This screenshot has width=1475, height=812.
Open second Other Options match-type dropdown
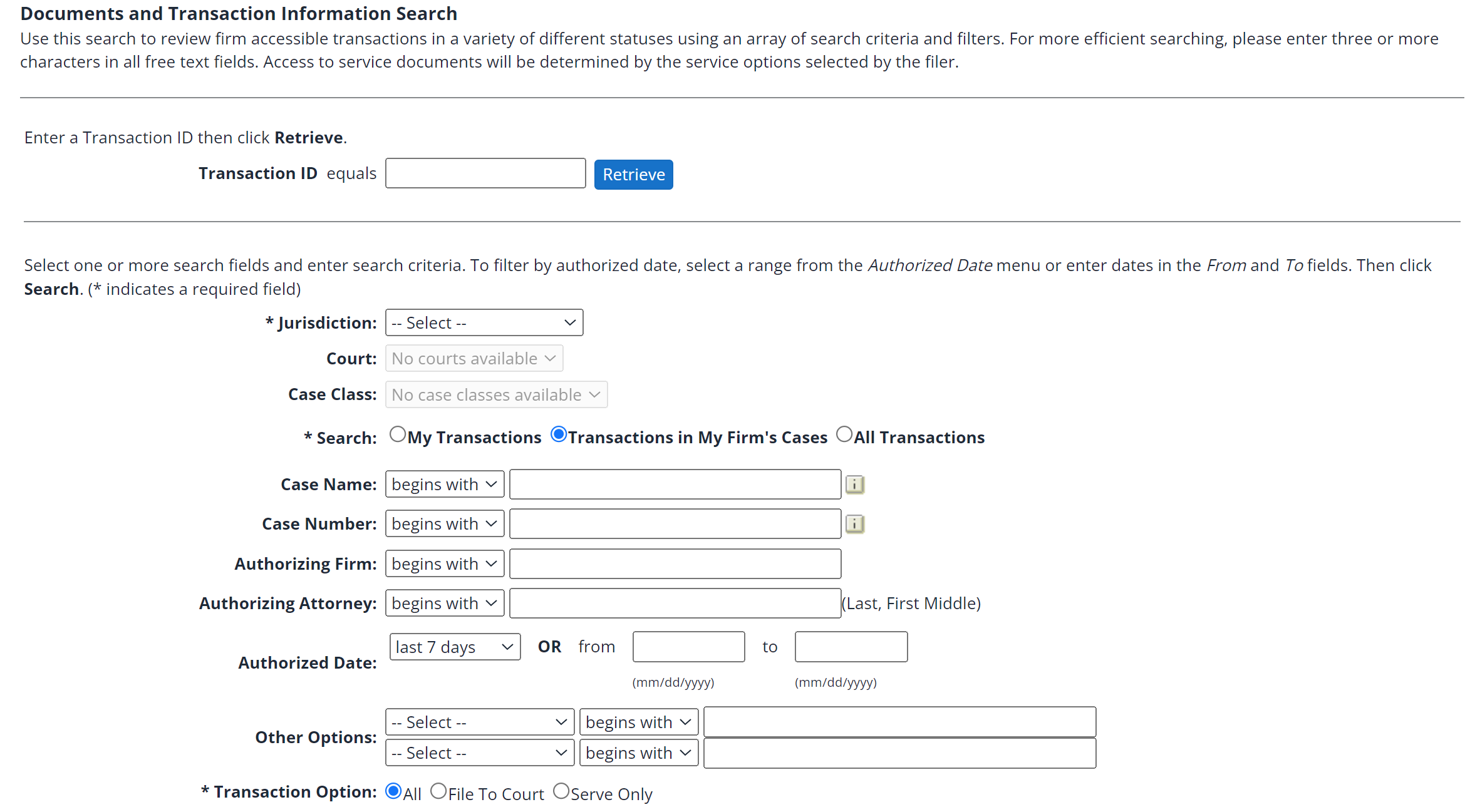pos(639,753)
